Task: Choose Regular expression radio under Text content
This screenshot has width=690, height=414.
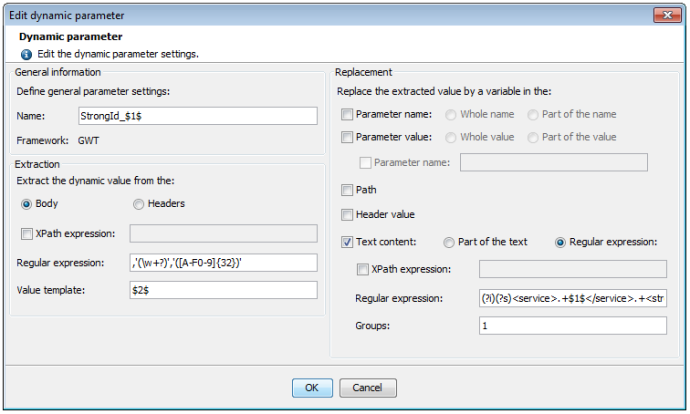Action: [560, 241]
